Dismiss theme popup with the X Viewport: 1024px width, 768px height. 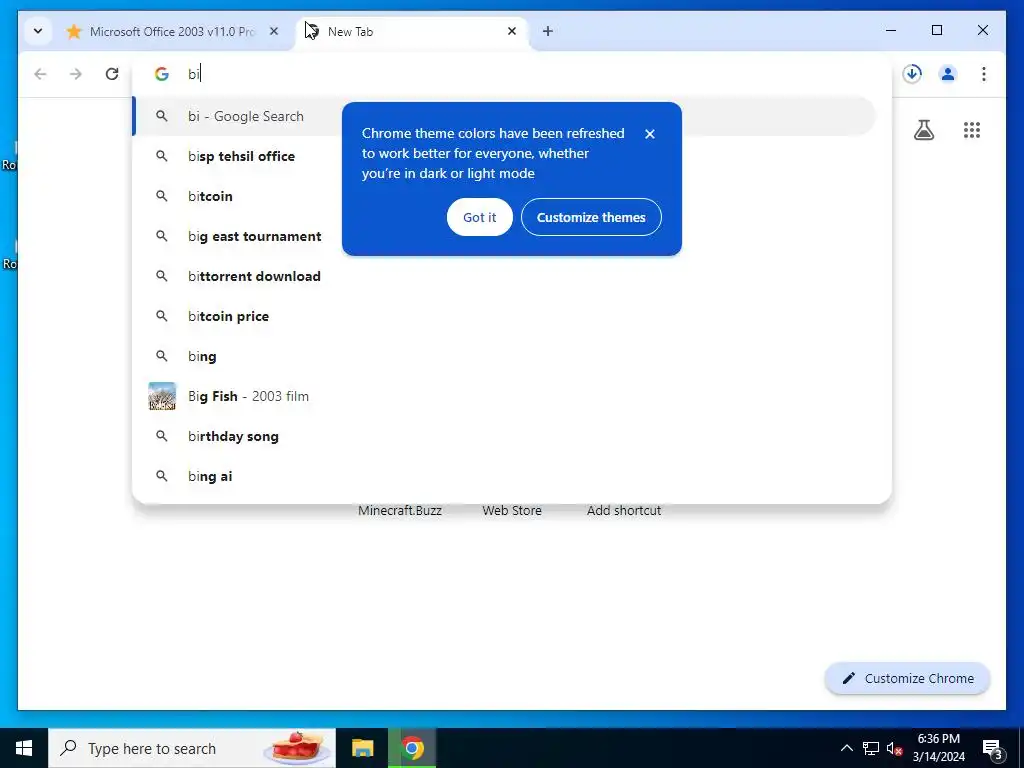pos(650,134)
